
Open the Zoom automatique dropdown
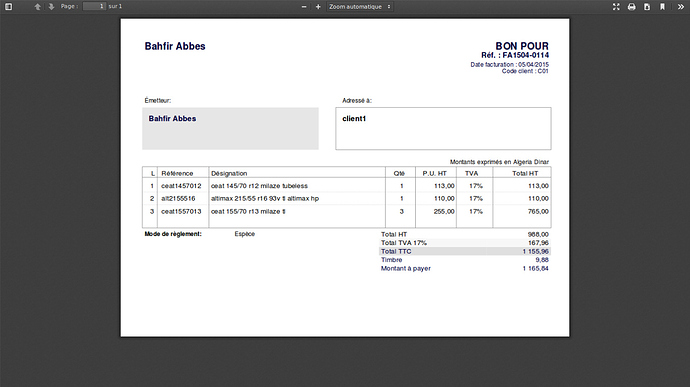click(360, 7)
